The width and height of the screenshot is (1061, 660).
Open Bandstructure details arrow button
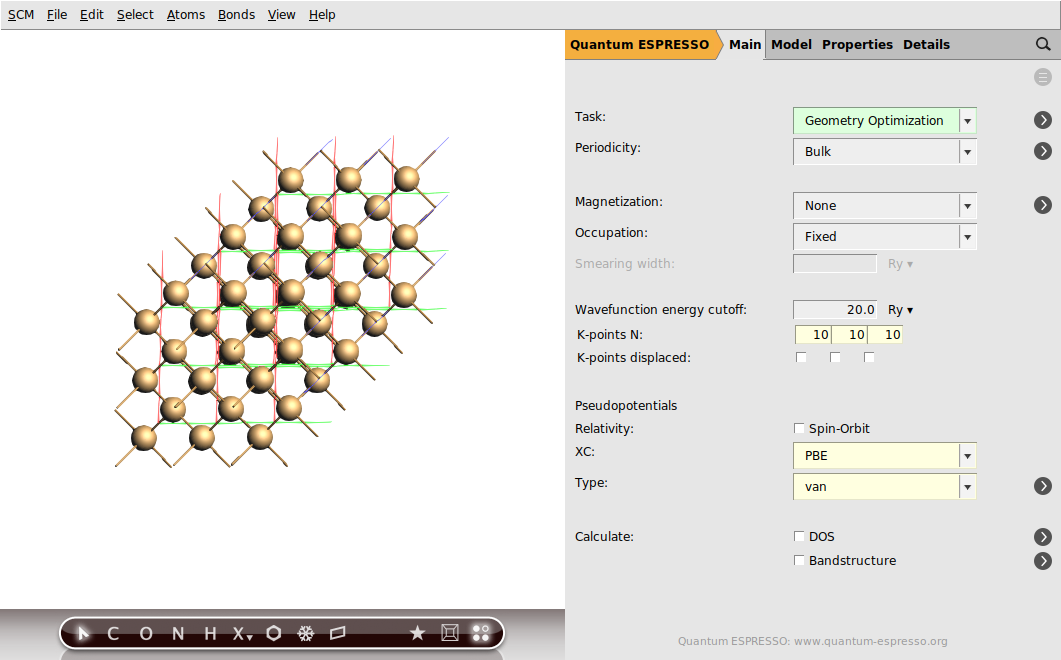1043,560
